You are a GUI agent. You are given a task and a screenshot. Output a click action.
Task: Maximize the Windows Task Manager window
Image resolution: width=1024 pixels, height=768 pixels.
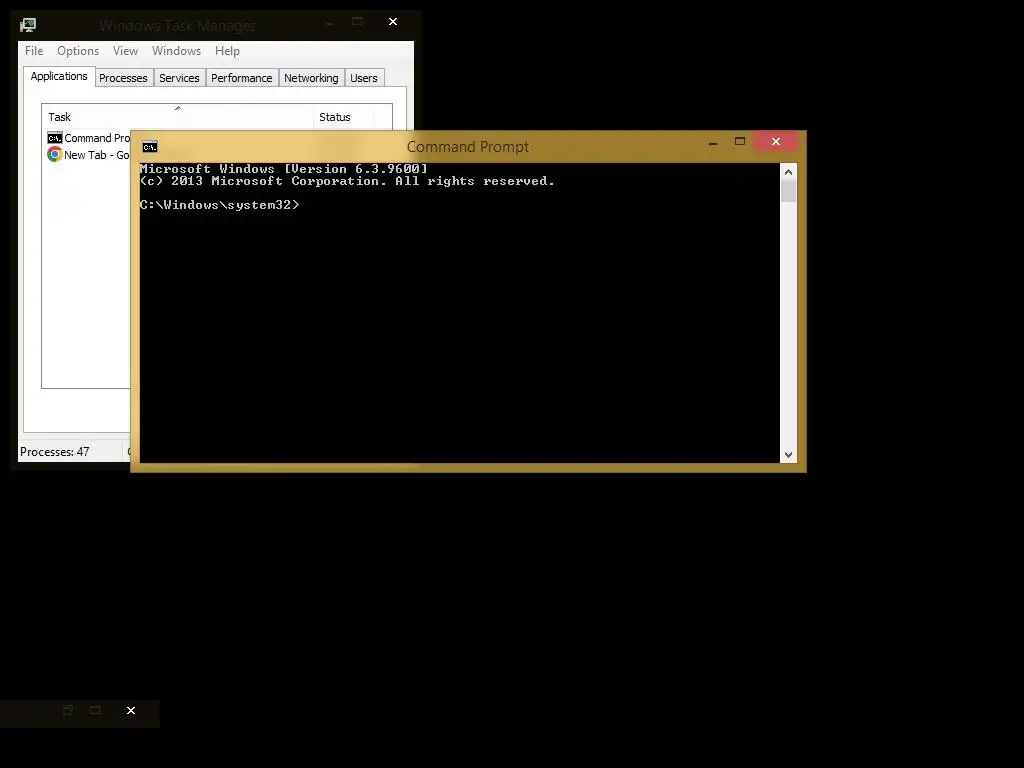(357, 22)
